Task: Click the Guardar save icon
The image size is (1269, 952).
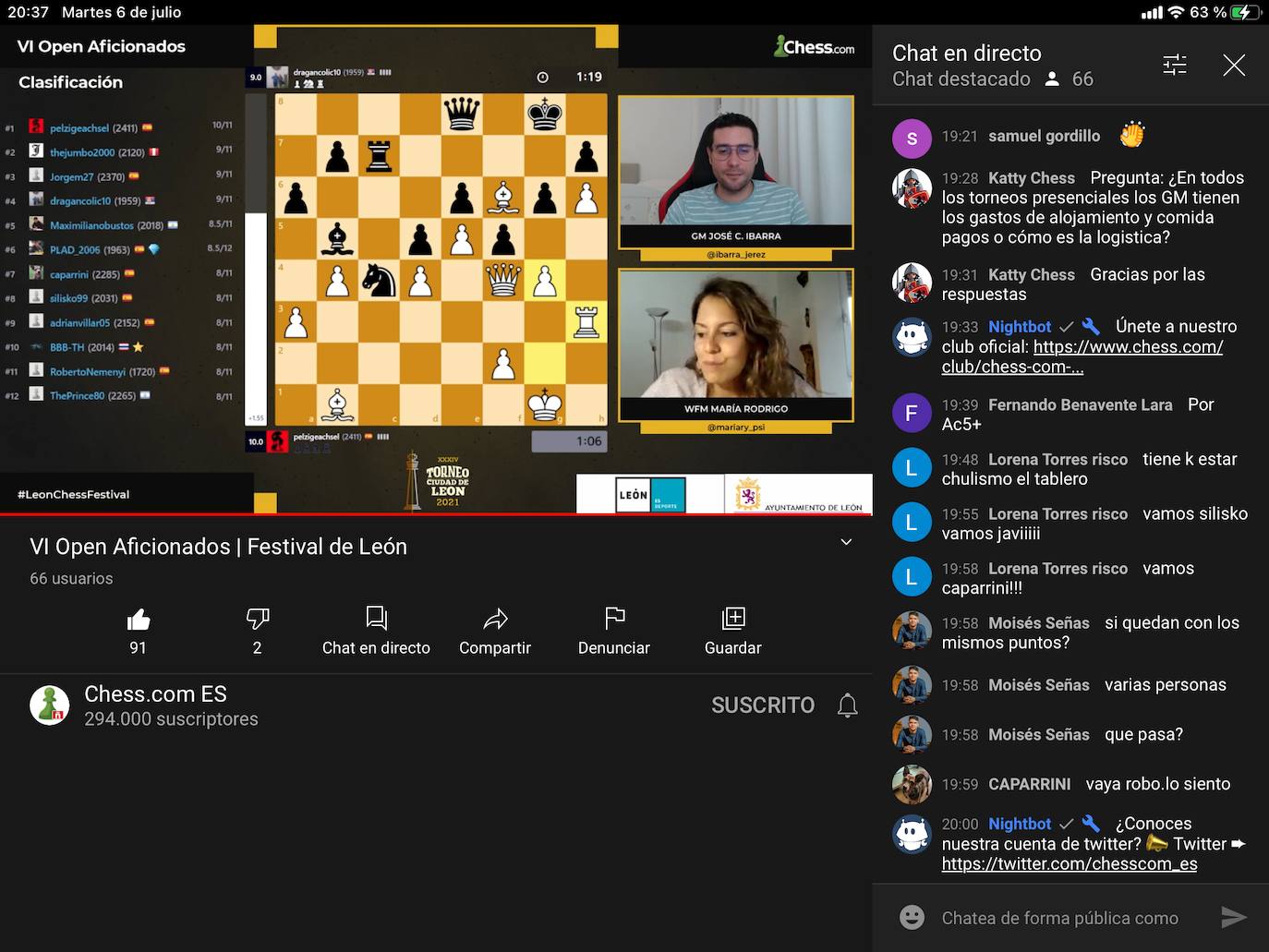Action: [x=732, y=619]
